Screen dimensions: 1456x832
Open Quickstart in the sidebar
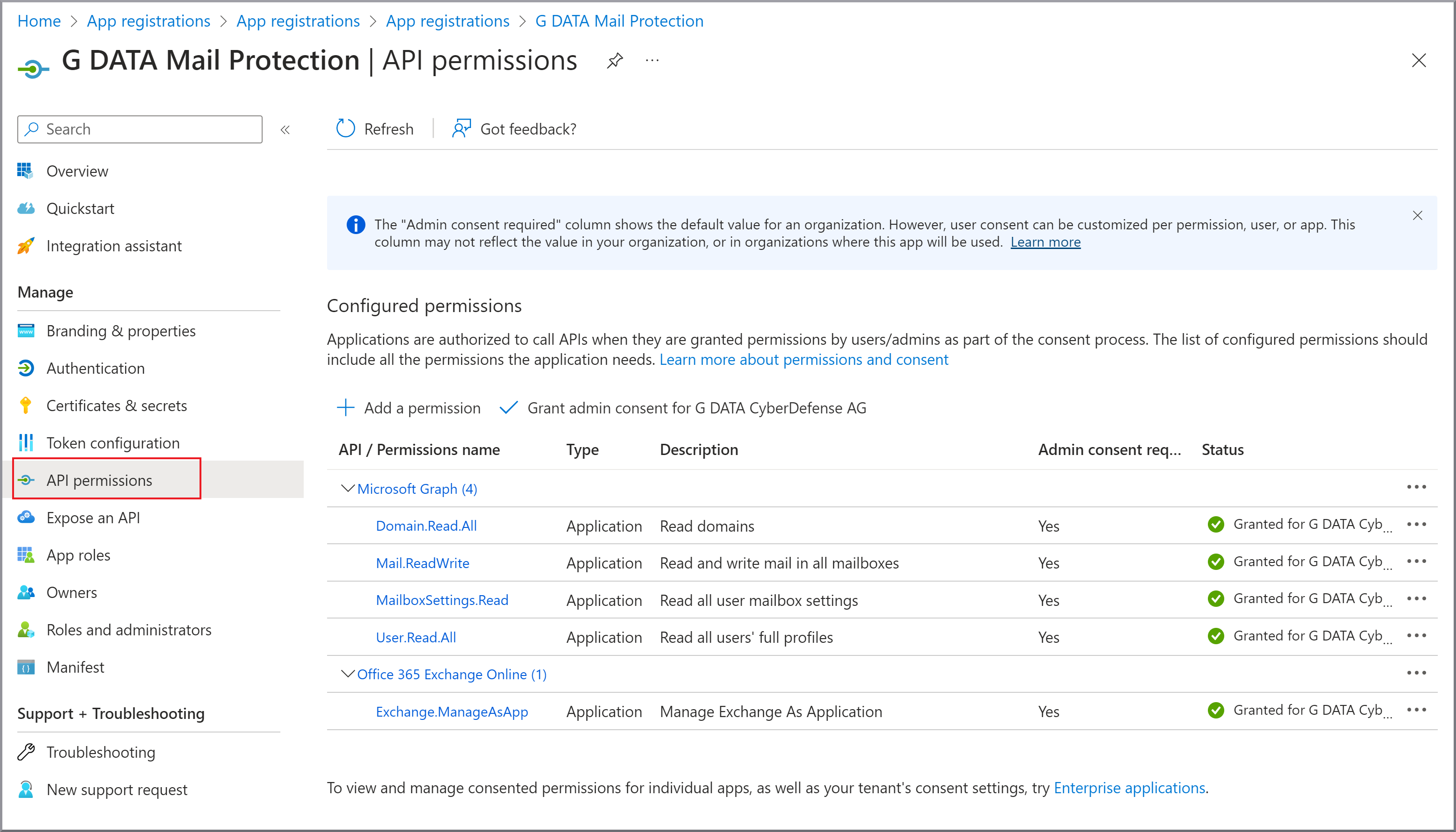(x=80, y=208)
